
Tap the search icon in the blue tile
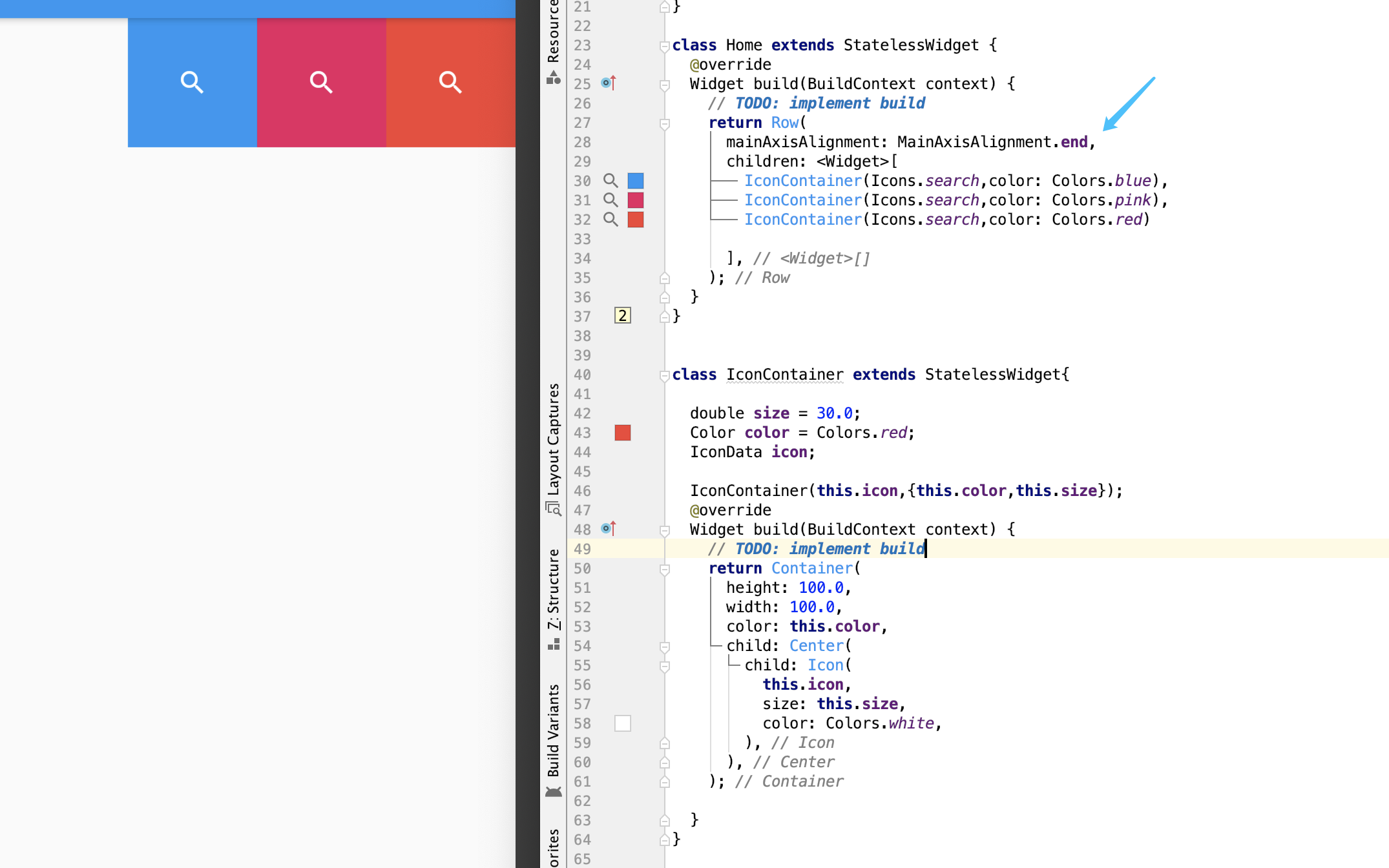(192, 82)
